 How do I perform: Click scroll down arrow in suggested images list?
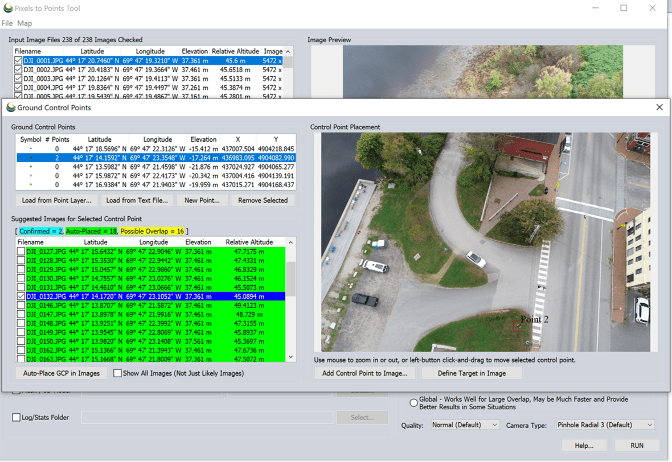[x=291, y=357]
